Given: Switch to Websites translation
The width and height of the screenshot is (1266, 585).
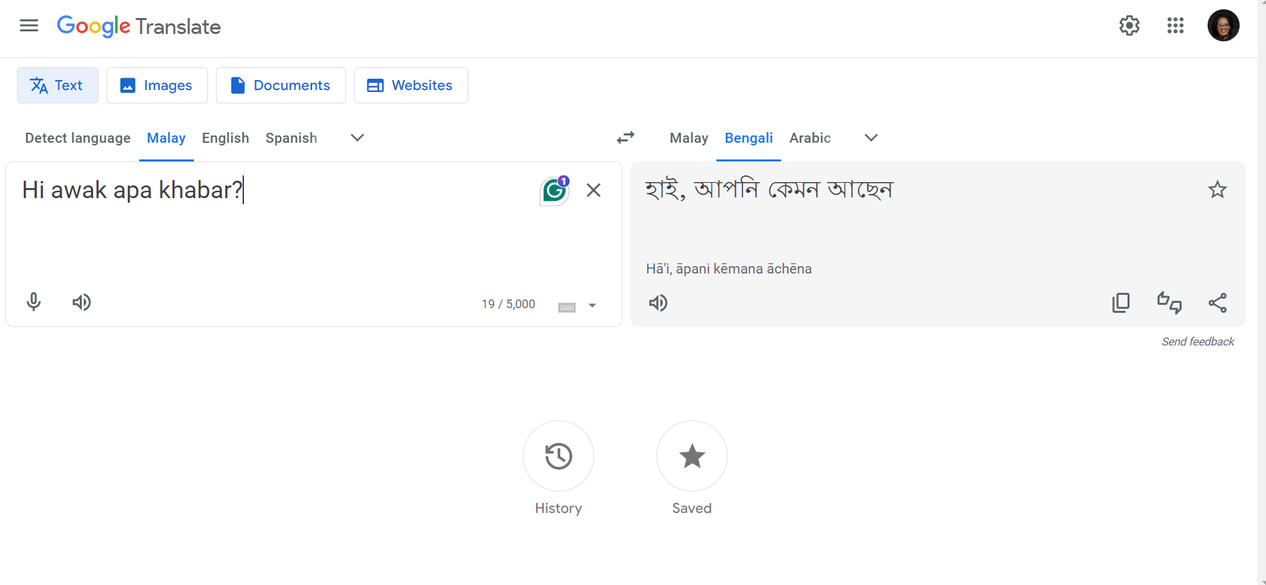Looking at the screenshot, I should [411, 85].
